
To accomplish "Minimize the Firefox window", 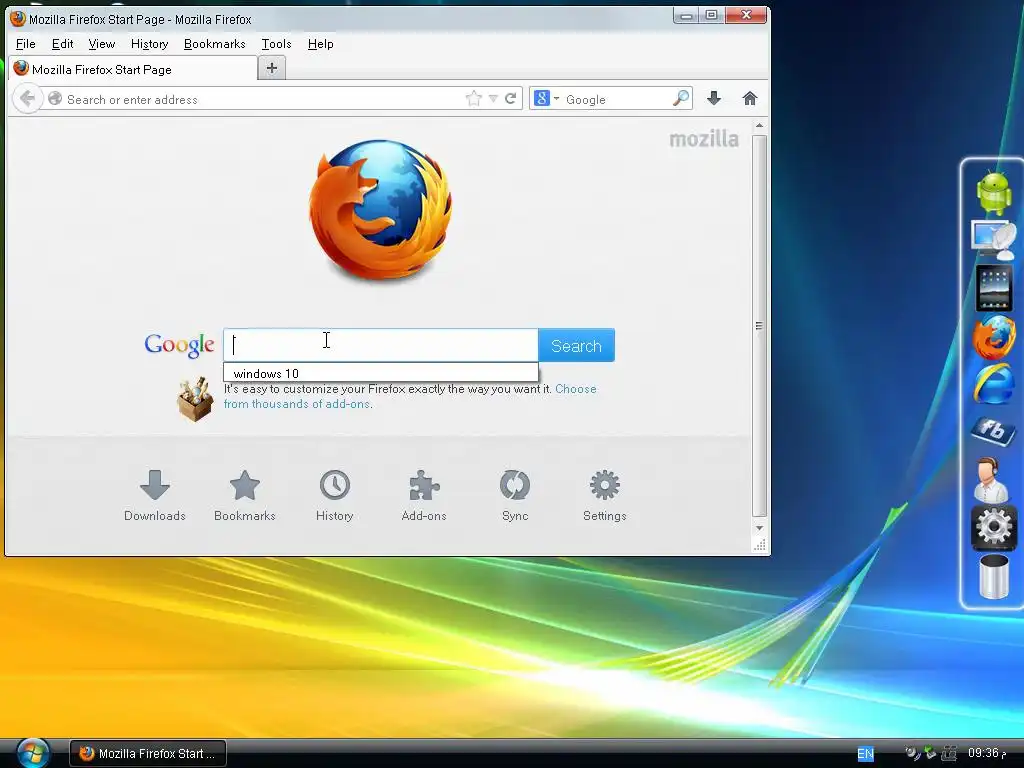I will tap(686, 15).
